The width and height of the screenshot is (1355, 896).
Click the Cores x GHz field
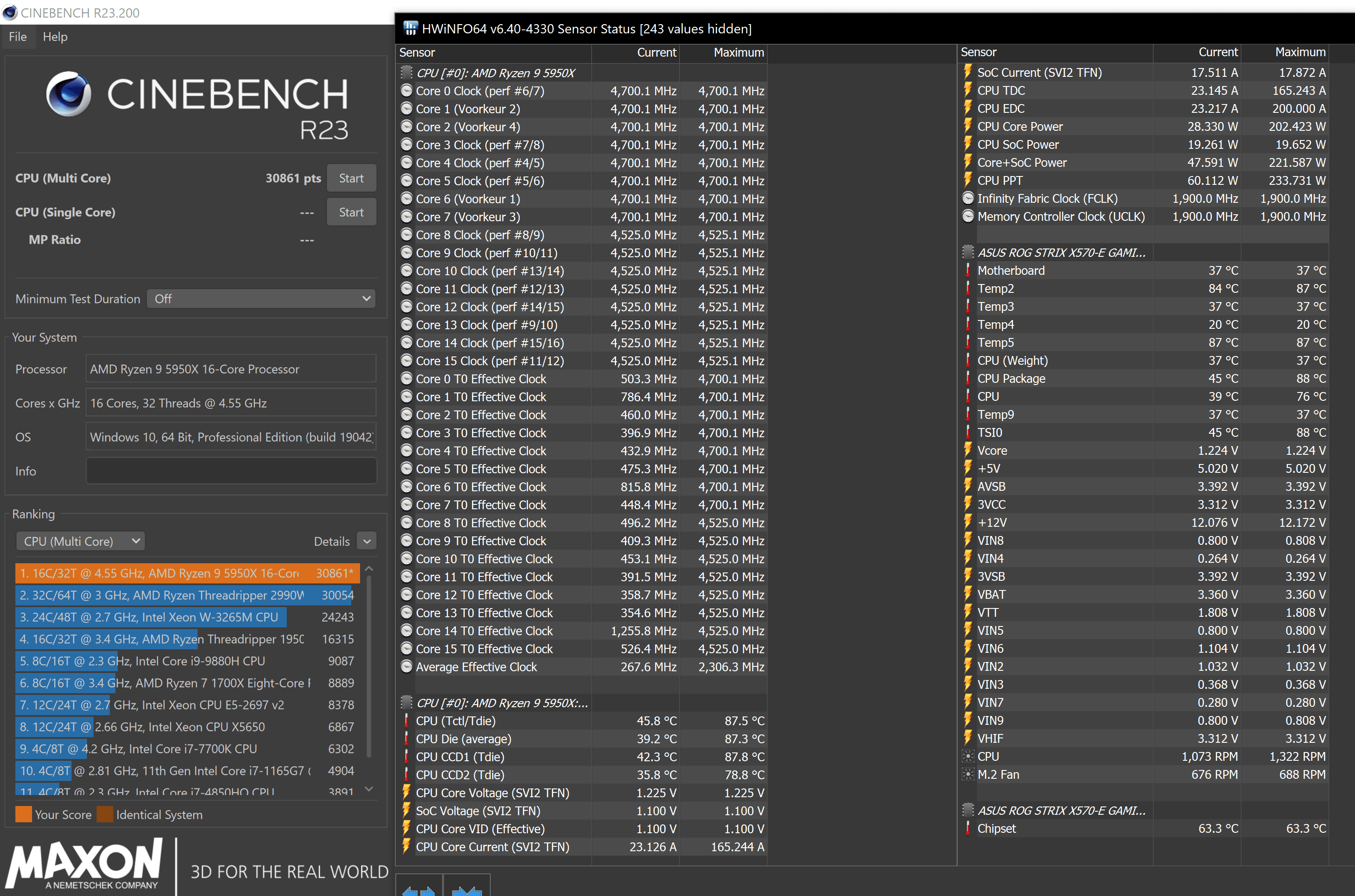point(231,403)
